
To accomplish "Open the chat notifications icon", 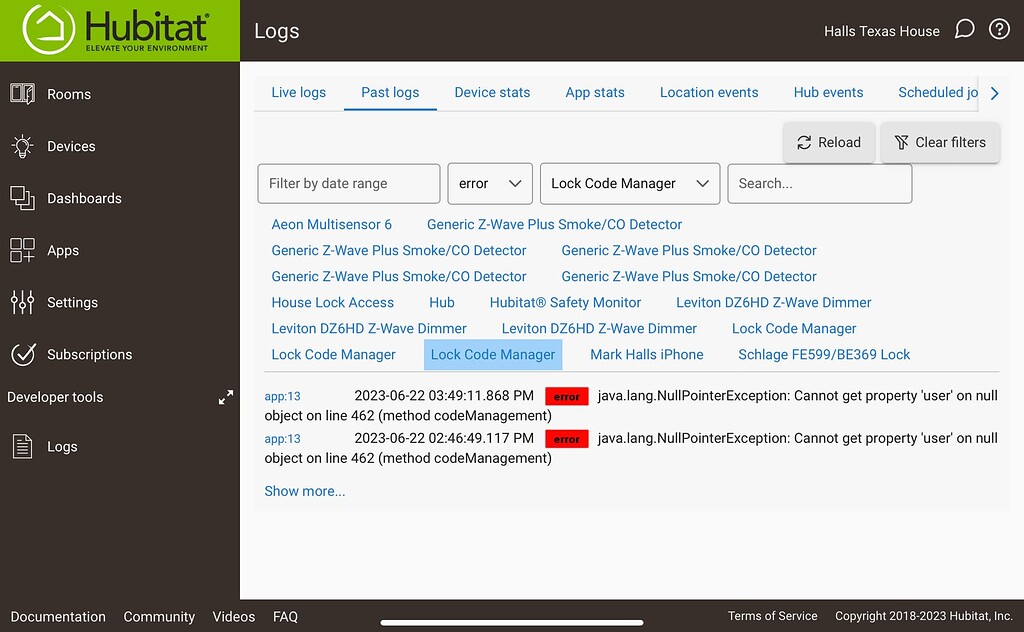I will point(964,30).
